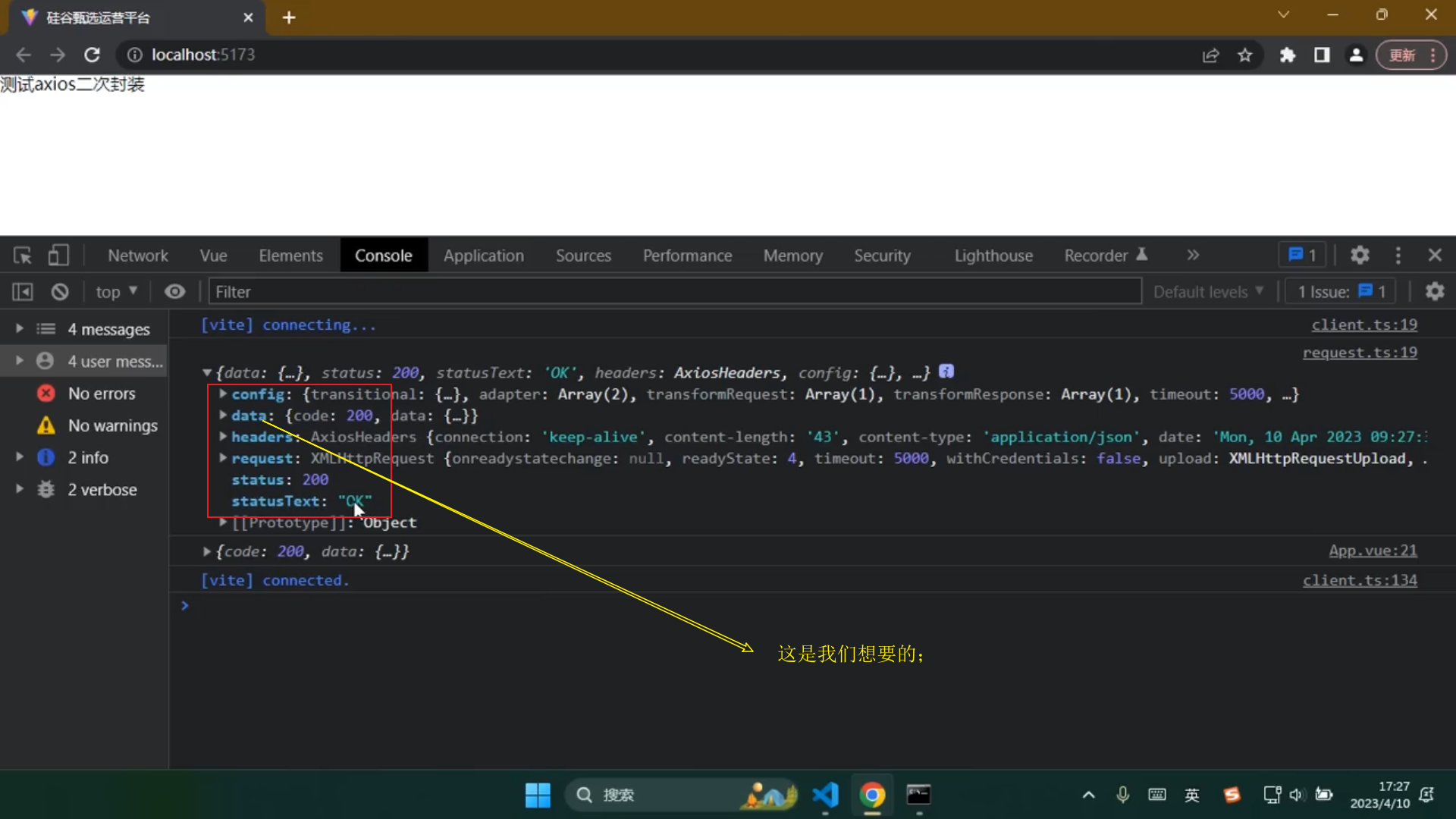Toggle the console sidebar
The image size is (1456, 819).
22,292
